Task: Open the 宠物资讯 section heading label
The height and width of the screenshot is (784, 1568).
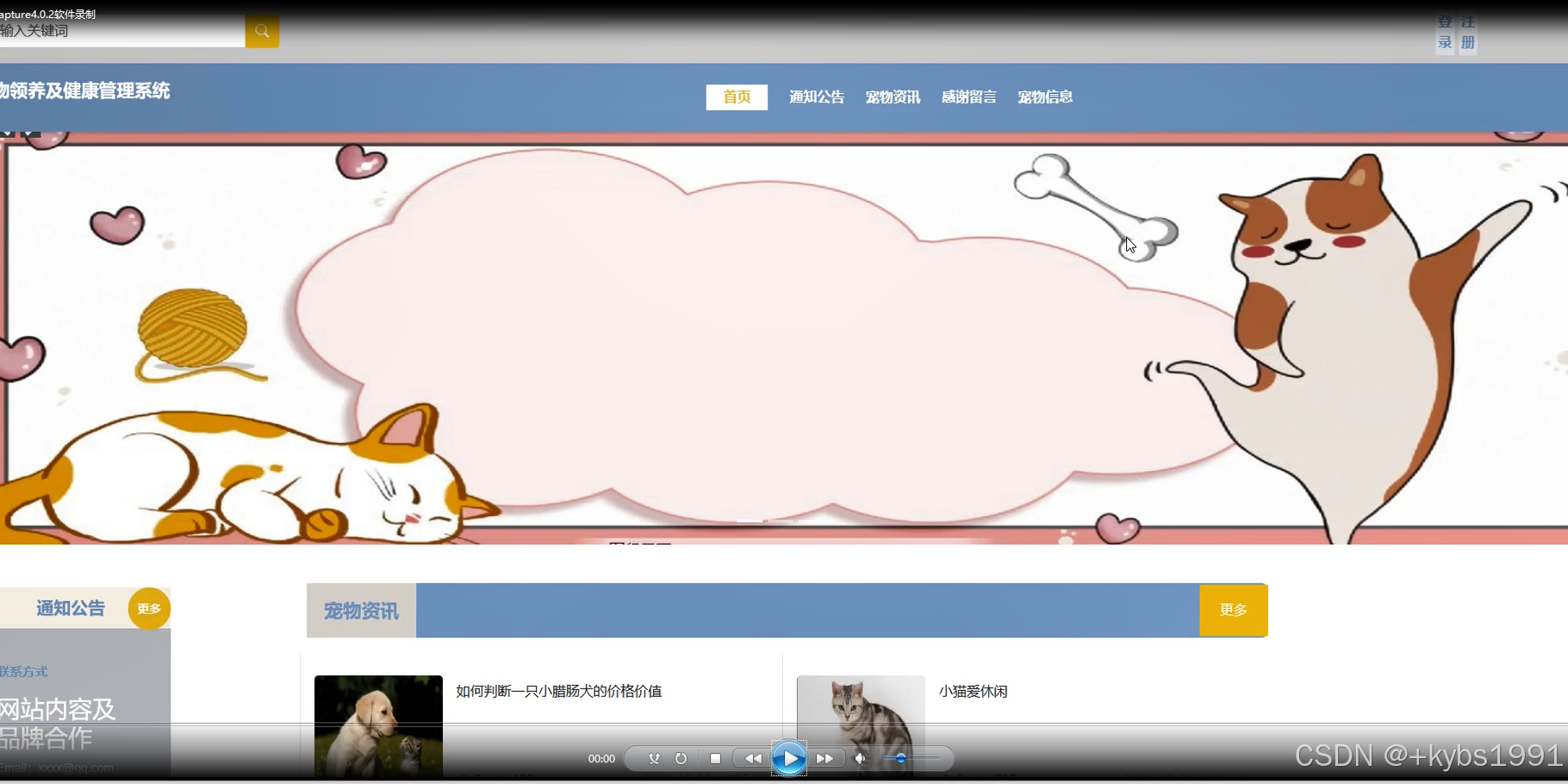Action: (x=361, y=611)
